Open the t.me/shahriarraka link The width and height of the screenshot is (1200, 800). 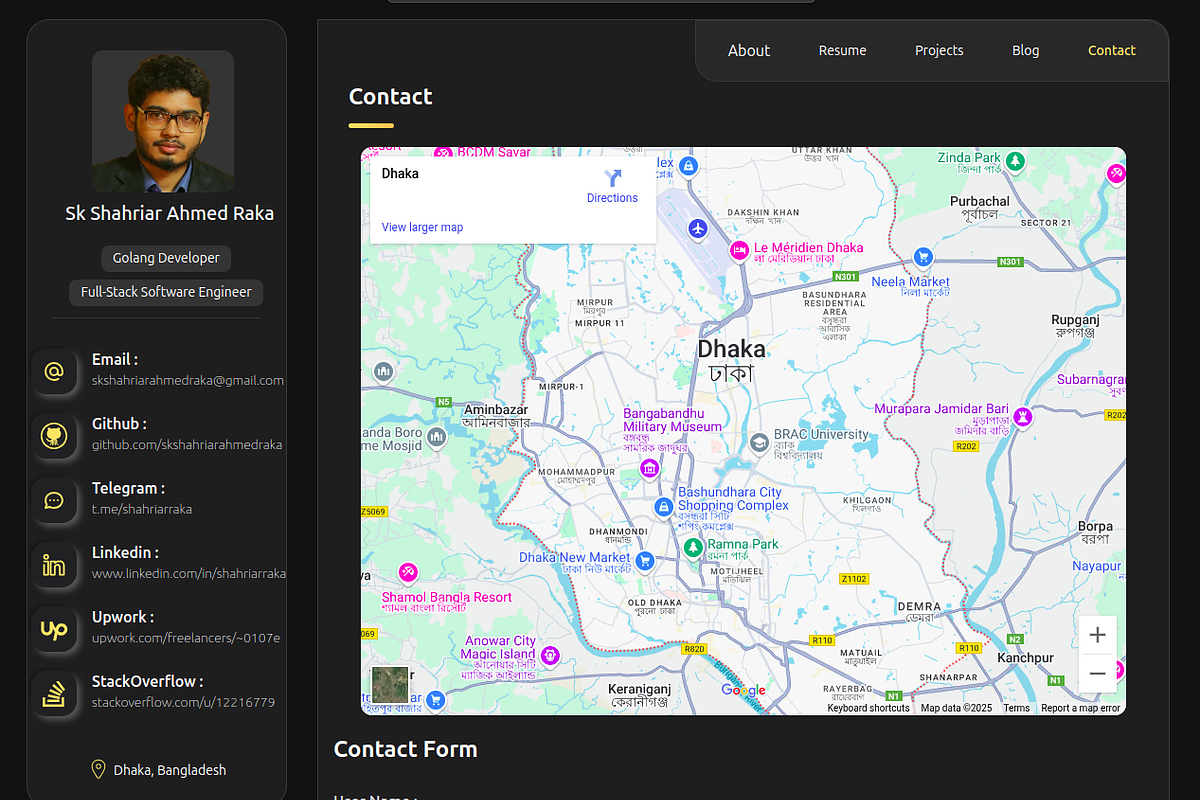(x=142, y=509)
